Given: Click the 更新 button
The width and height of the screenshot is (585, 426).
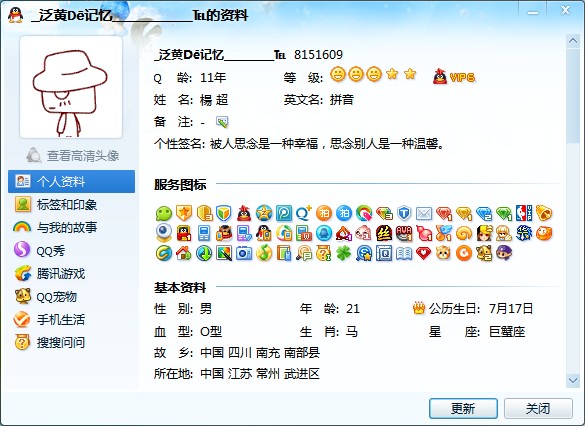Looking at the screenshot, I should pyautogui.click(x=463, y=408).
